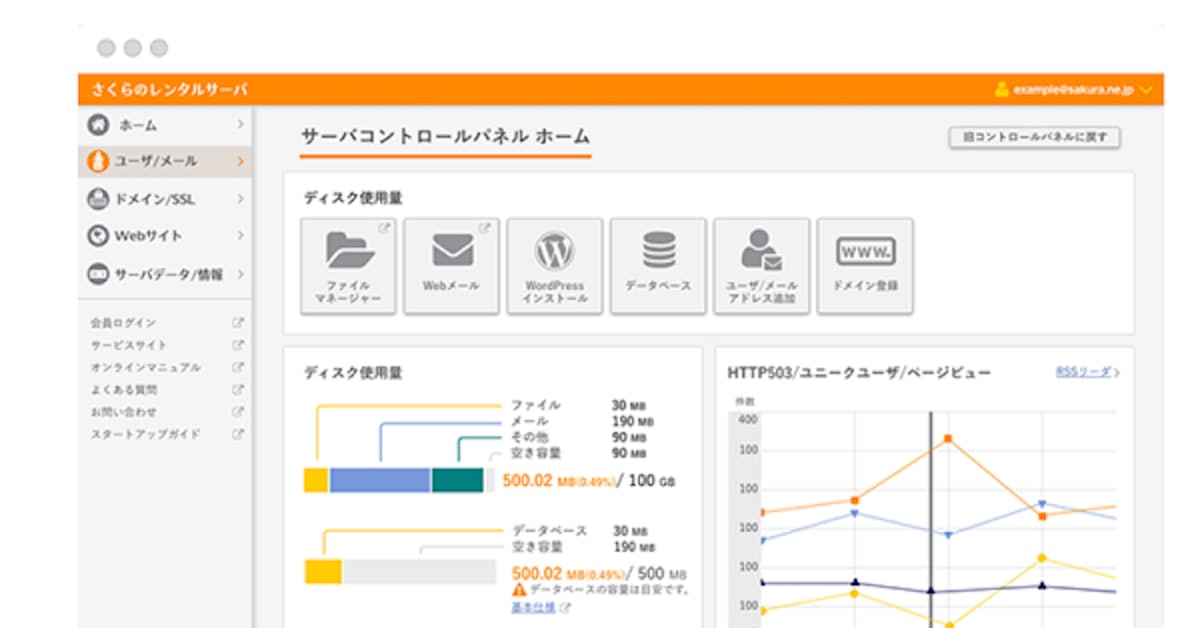Click the orange peak data point in chart
1200x628 pixels.
coord(947,439)
